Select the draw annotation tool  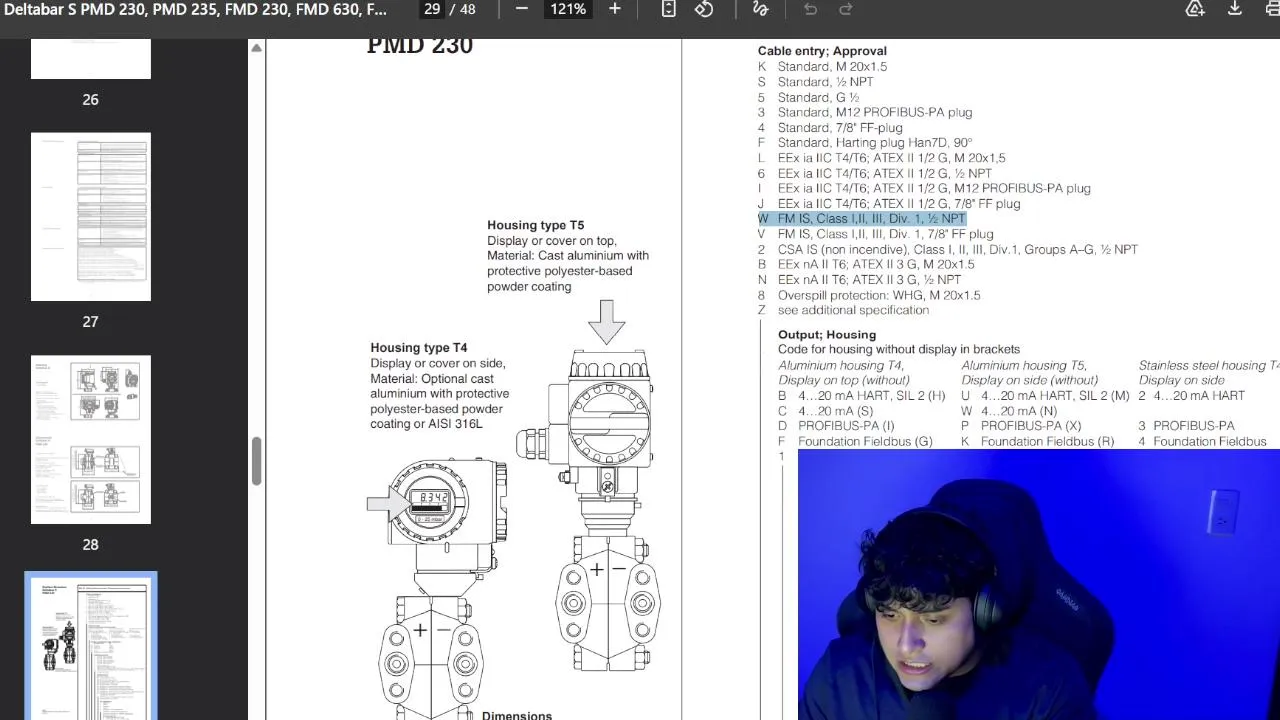click(x=760, y=9)
